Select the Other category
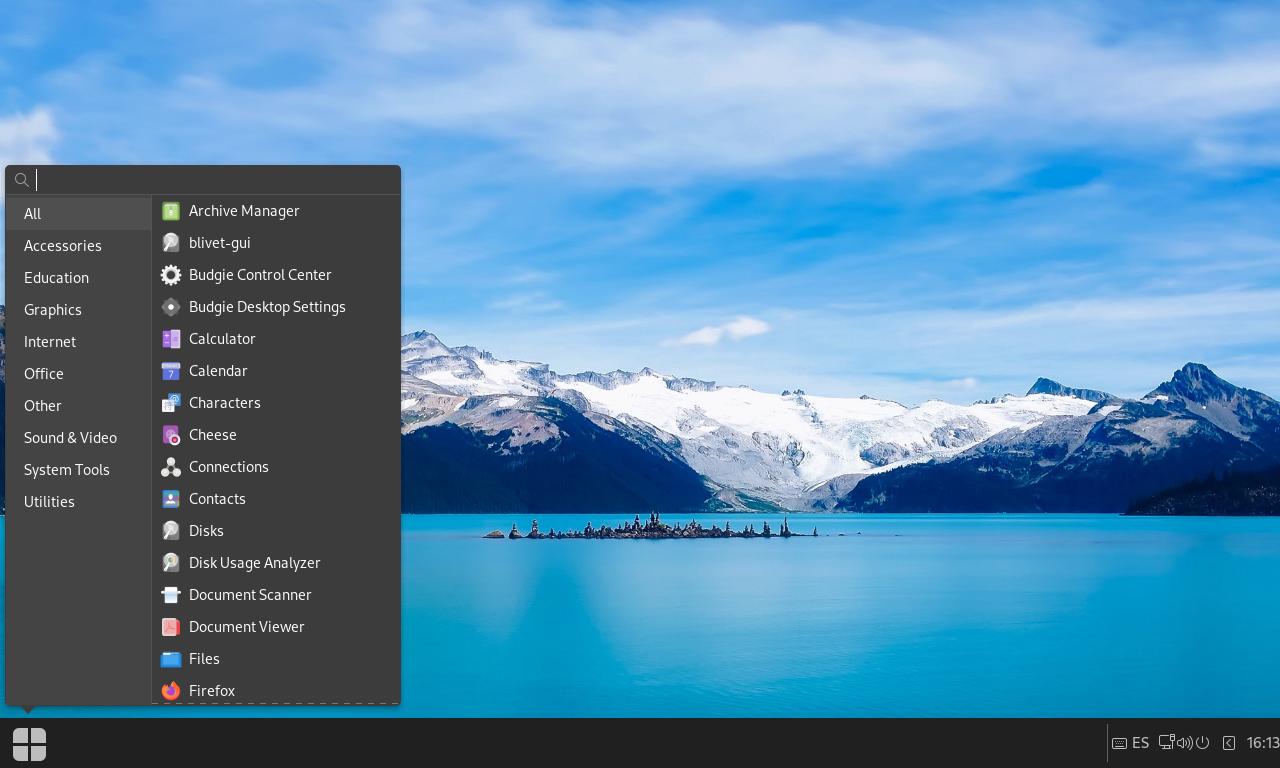 tap(79, 406)
